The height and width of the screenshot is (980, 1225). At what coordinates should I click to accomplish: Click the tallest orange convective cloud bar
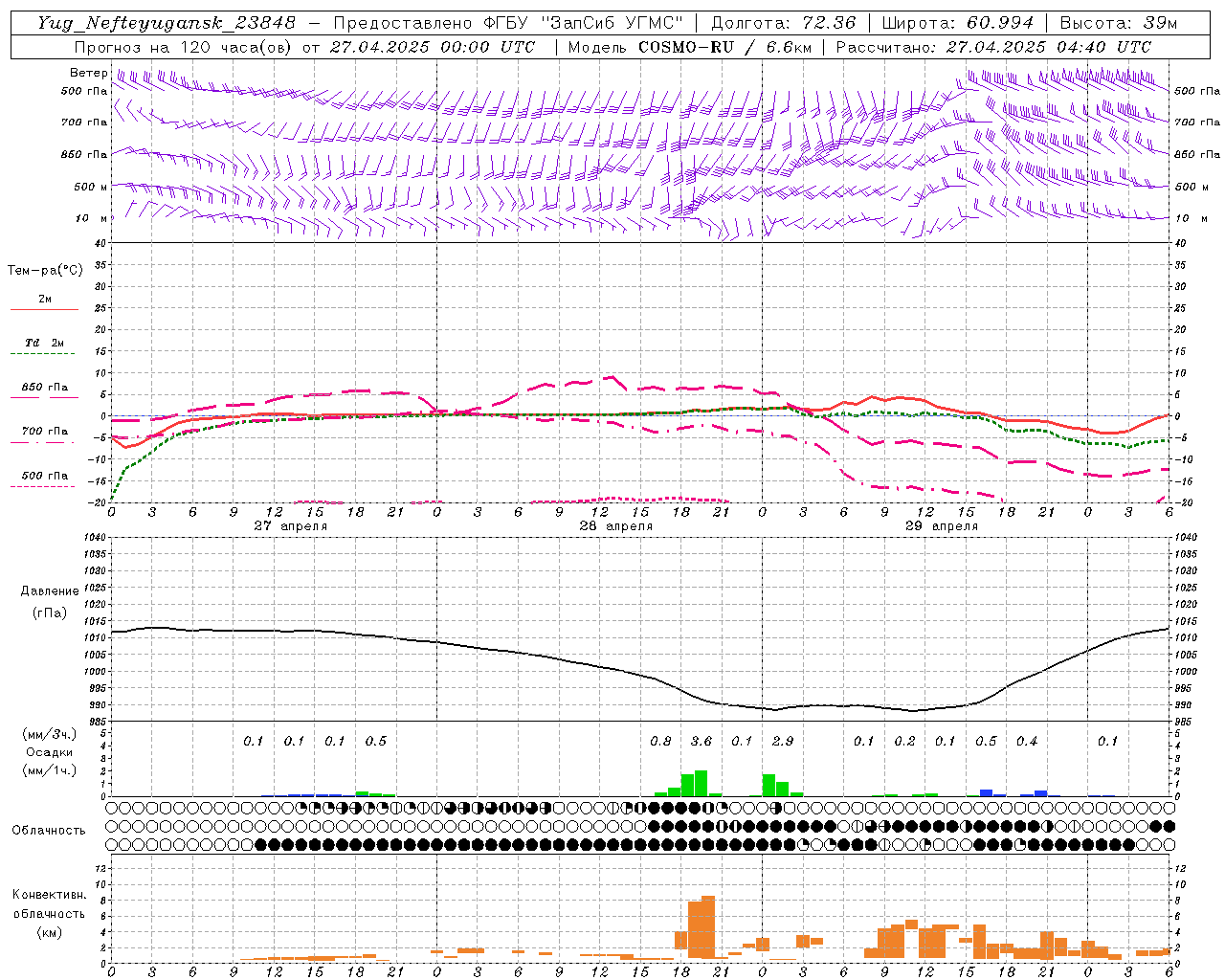point(708,927)
